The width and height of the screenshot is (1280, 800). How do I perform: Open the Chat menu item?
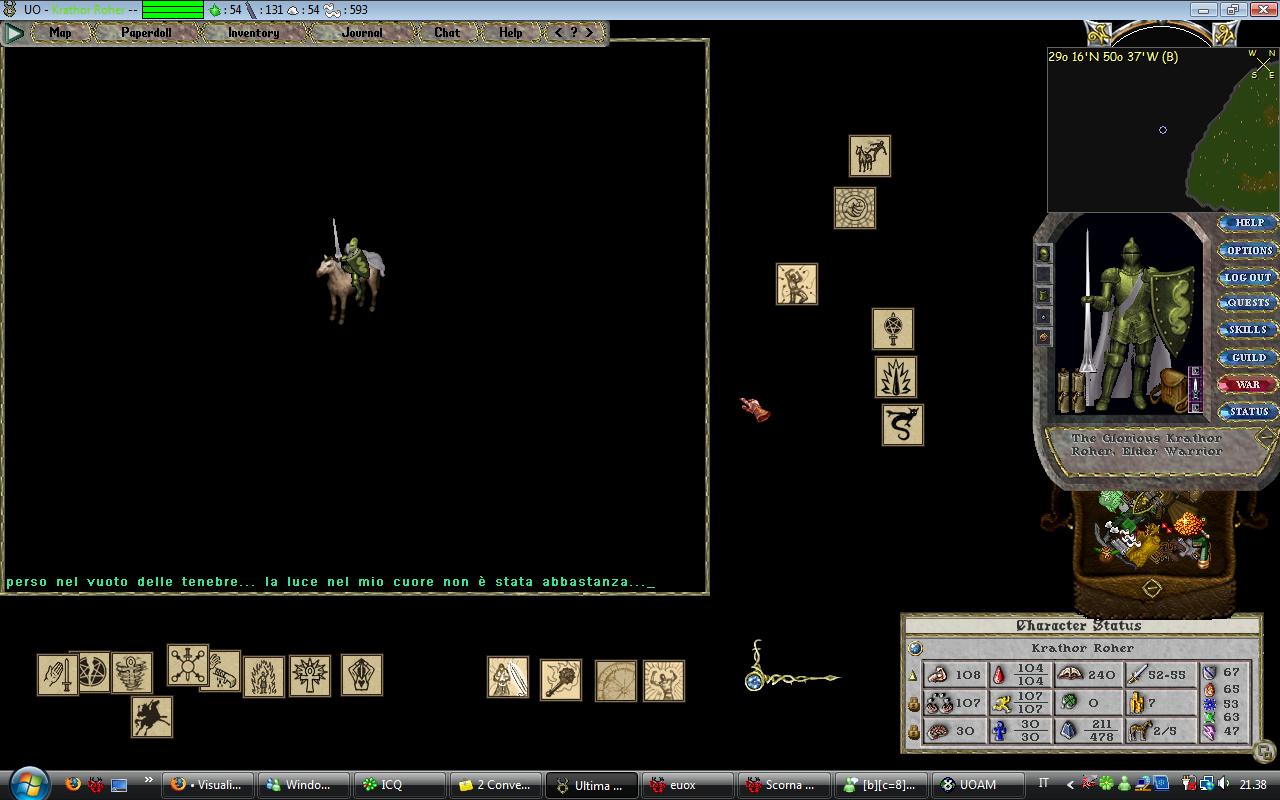pyautogui.click(x=447, y=33)
